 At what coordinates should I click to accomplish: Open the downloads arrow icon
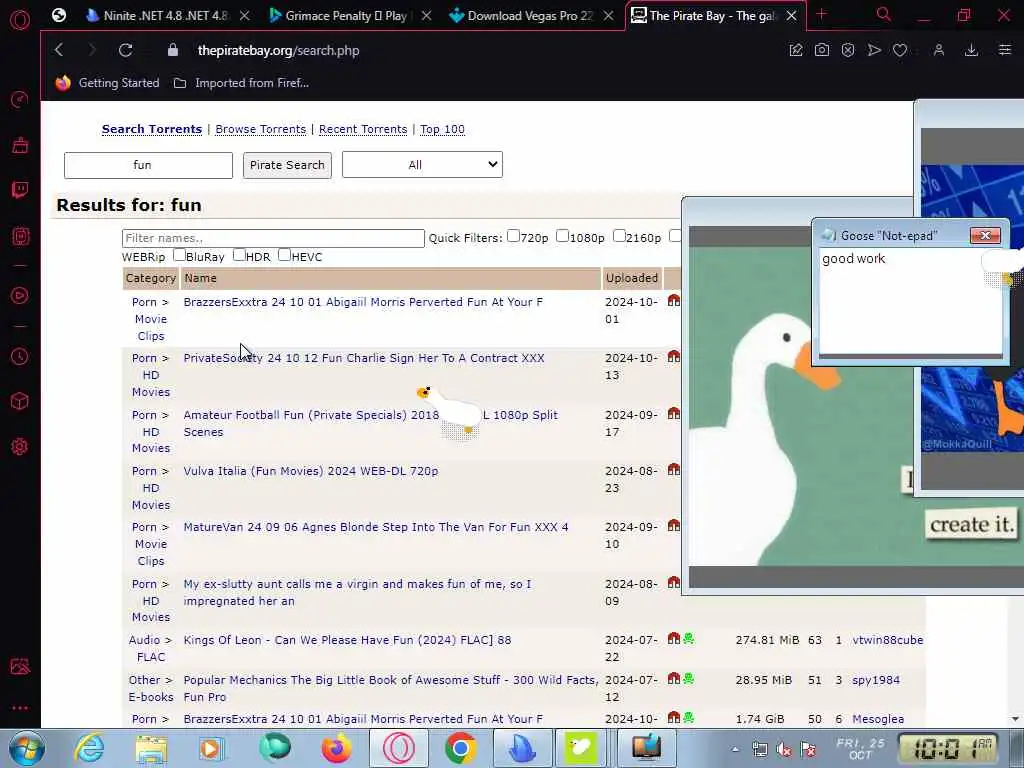point(971,50)
